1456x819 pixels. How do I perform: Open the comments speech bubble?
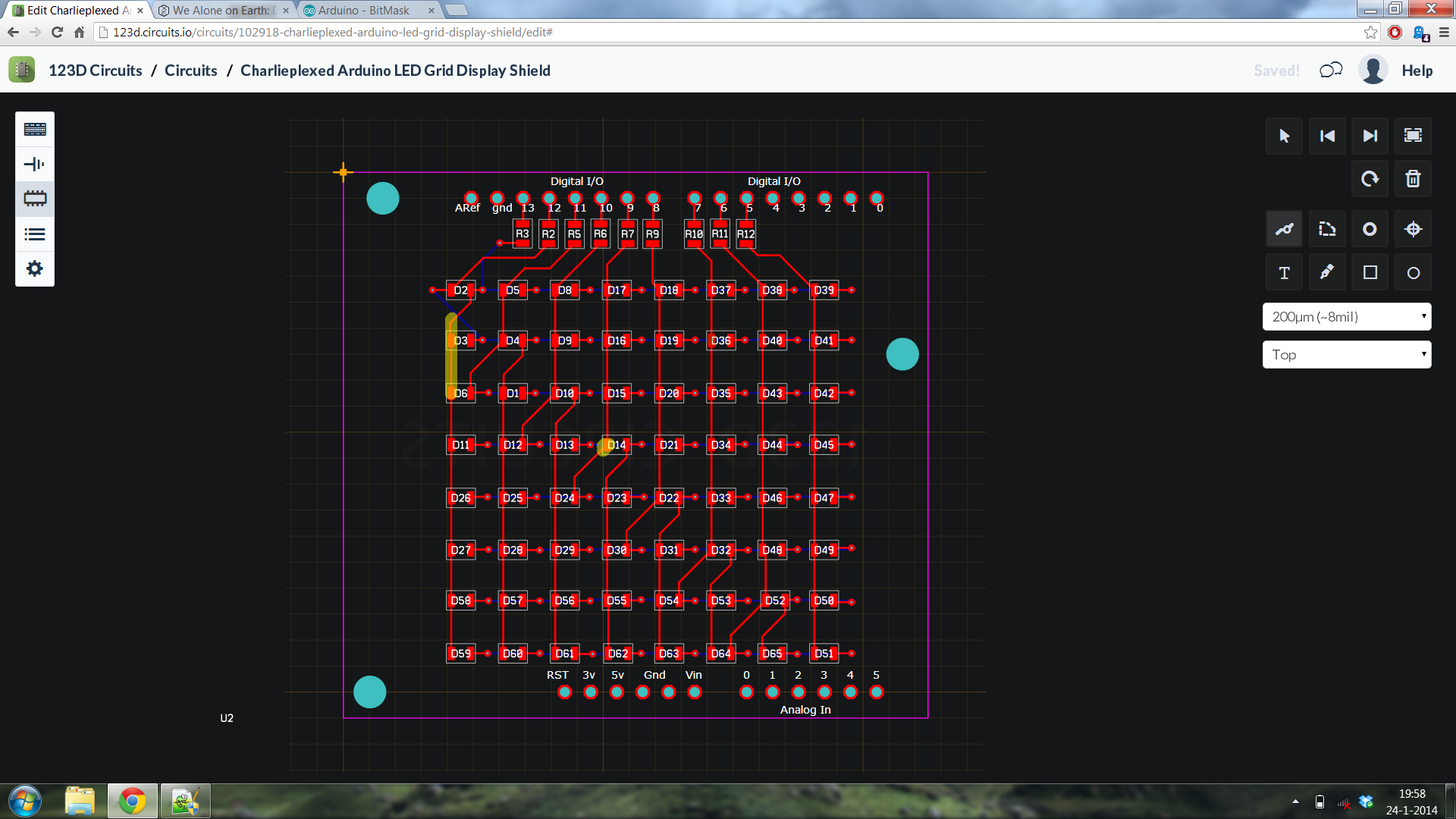pyautogui.click(x=1329, y=69)
